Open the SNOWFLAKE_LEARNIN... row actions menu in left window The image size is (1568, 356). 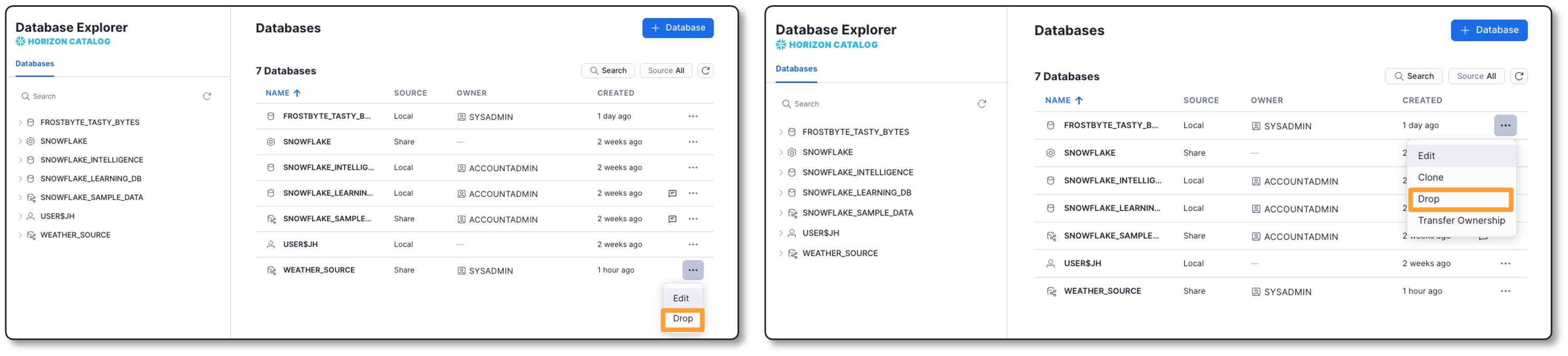point(693,193)
